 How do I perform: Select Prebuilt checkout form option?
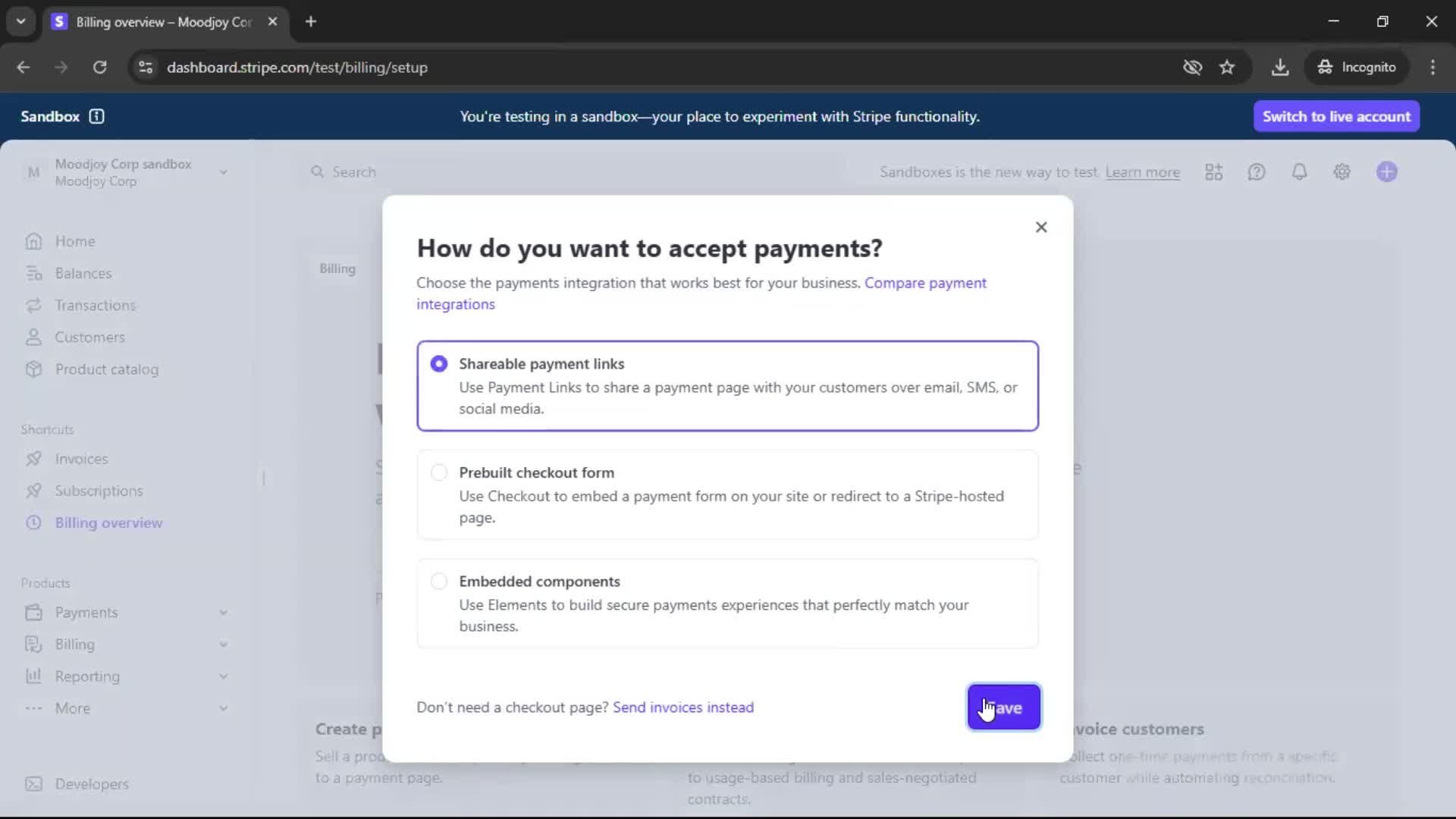[x=439, y=472]
